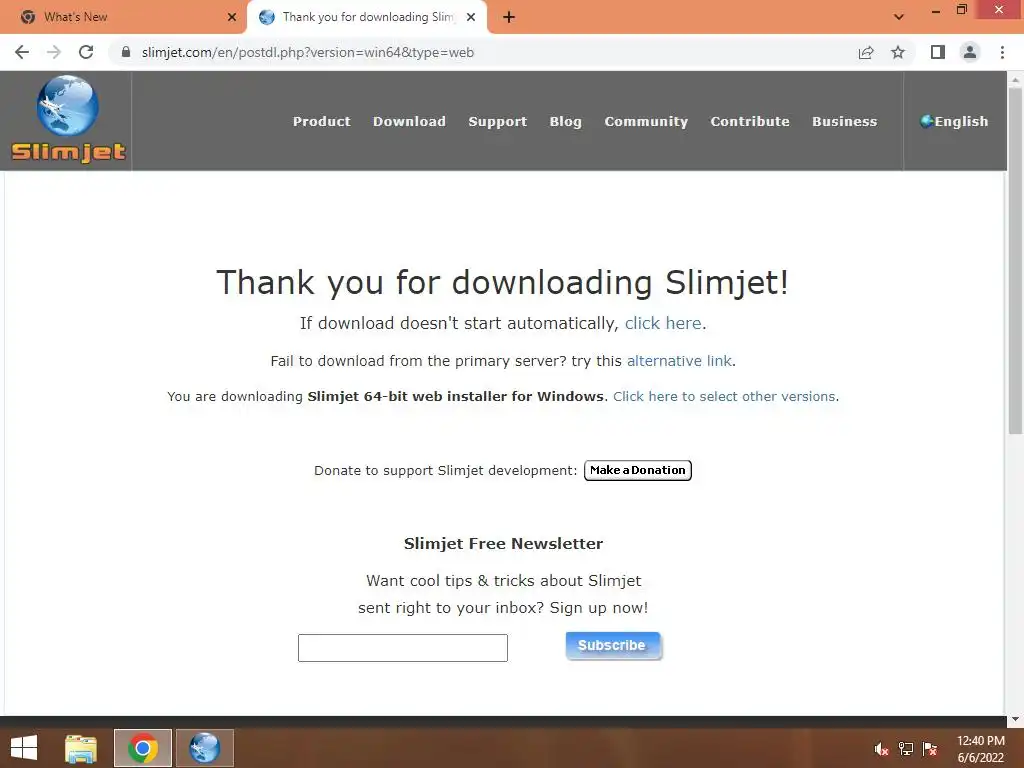Viewport: 1024px width, 768px height.
Task: Click the Subscribe button
Action: 613,645
